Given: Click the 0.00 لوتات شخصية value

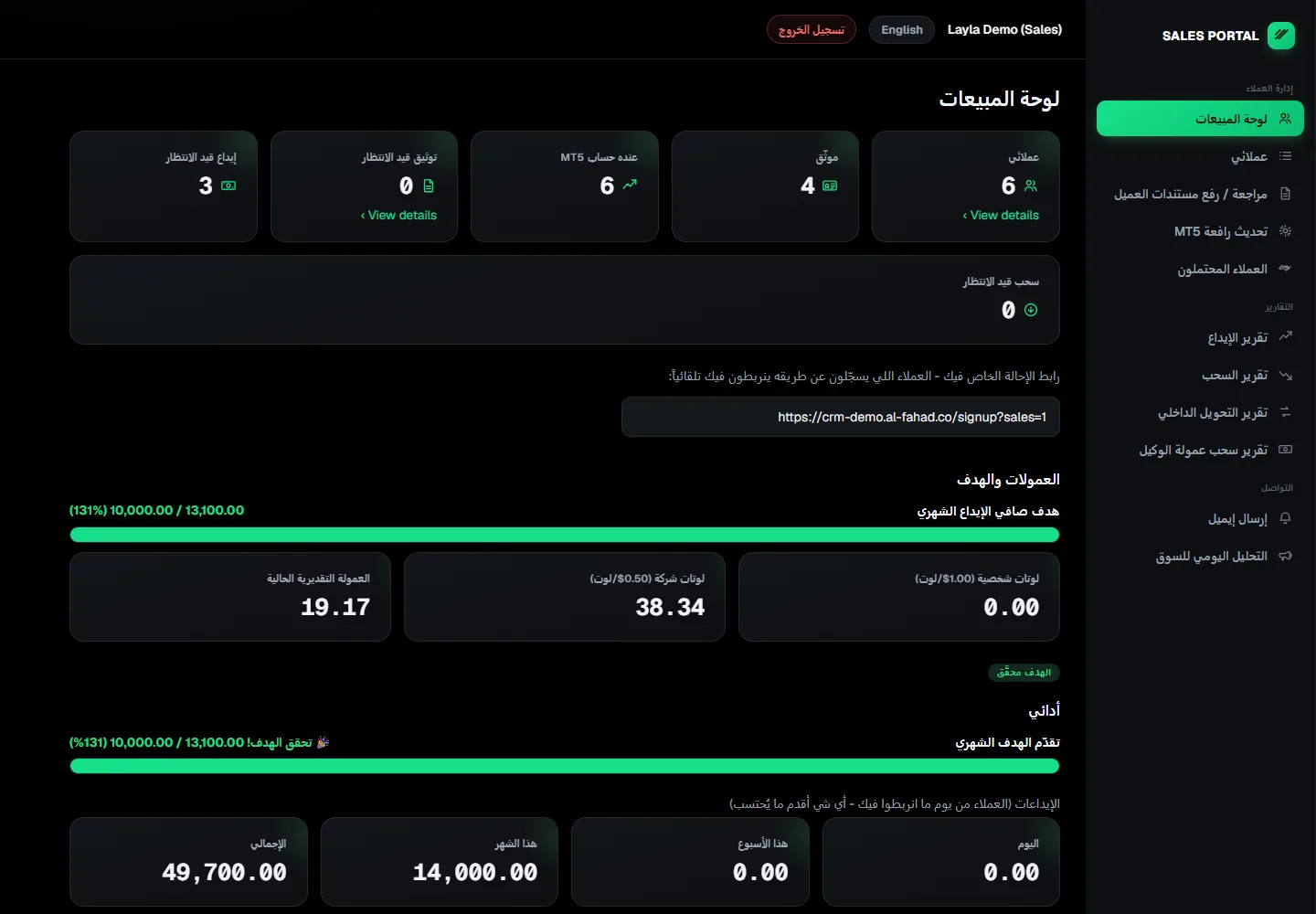Looking at the screenshot, I should coord(1011,607).
